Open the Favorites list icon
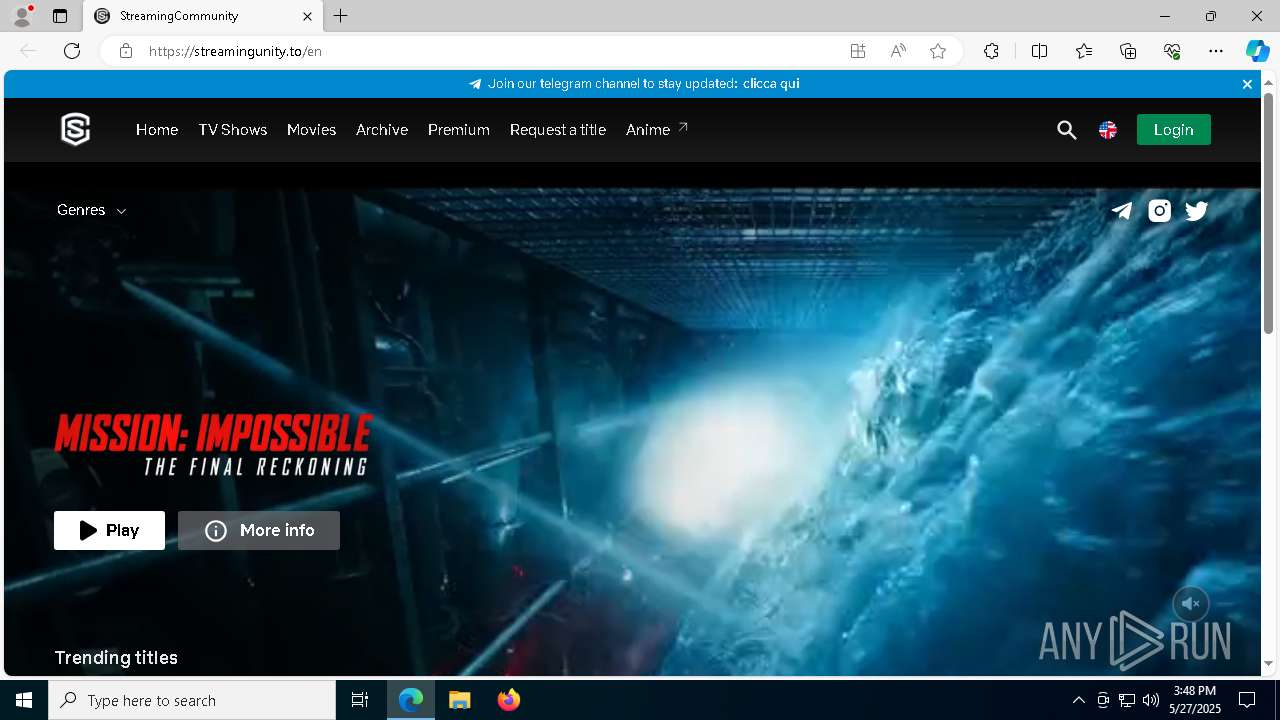The image size is (1280, 720). (1084, 51)
